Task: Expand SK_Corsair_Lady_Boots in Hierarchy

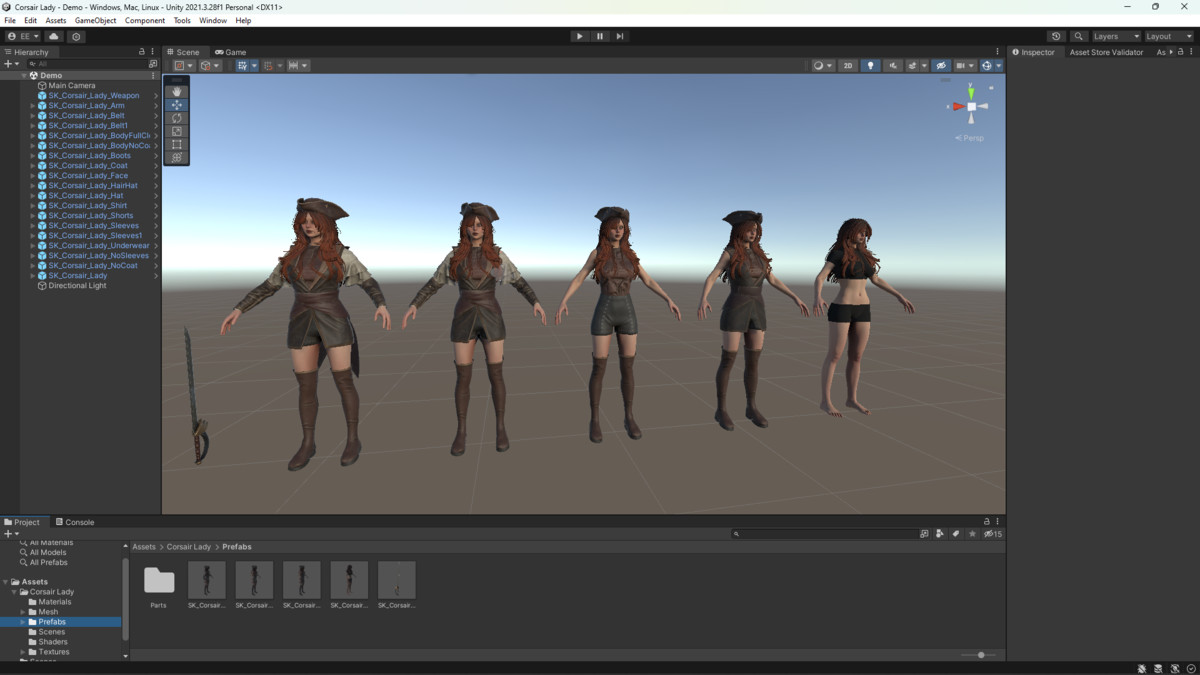Action: tap(33, 156)
